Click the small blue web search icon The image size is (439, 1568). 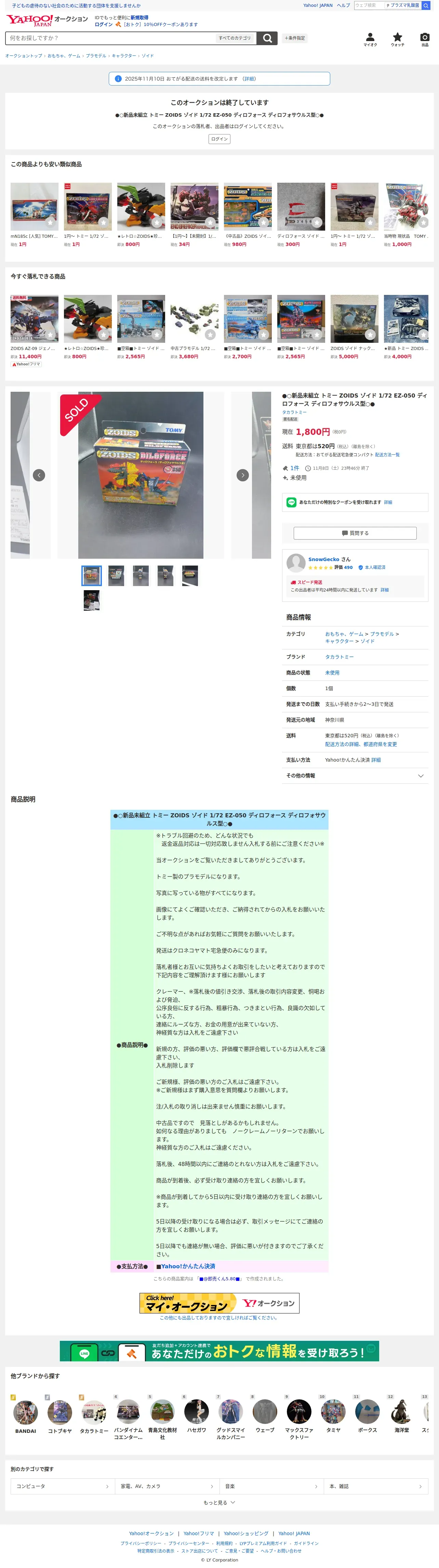point(426,5)
